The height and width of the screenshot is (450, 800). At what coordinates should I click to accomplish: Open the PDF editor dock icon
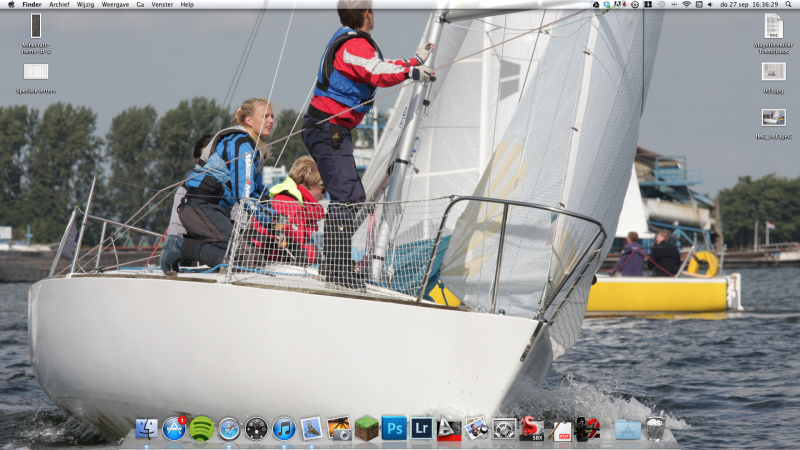559,429
